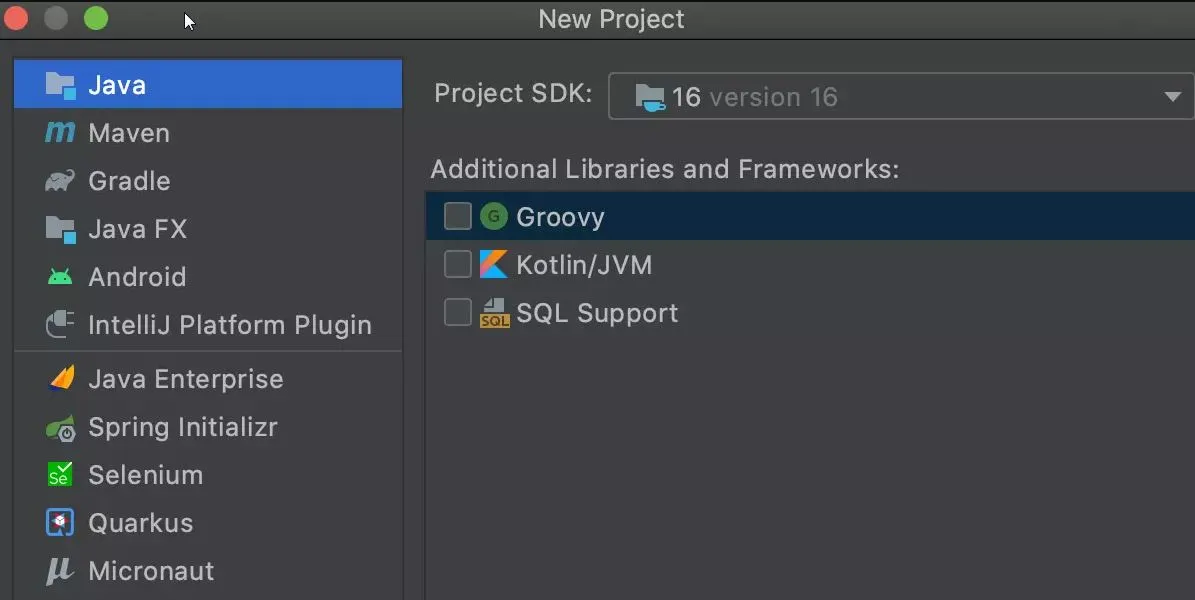Click the Micronaut icon

click(x=59, y=570)
